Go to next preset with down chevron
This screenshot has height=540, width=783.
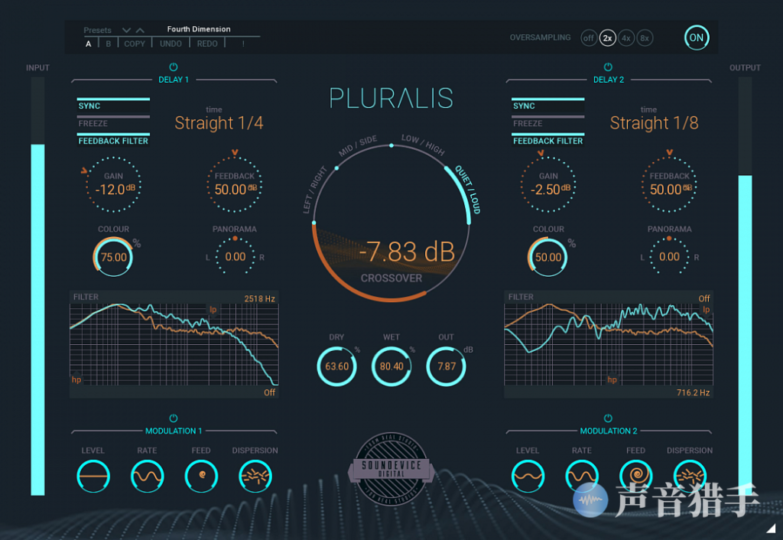(126, 31)
